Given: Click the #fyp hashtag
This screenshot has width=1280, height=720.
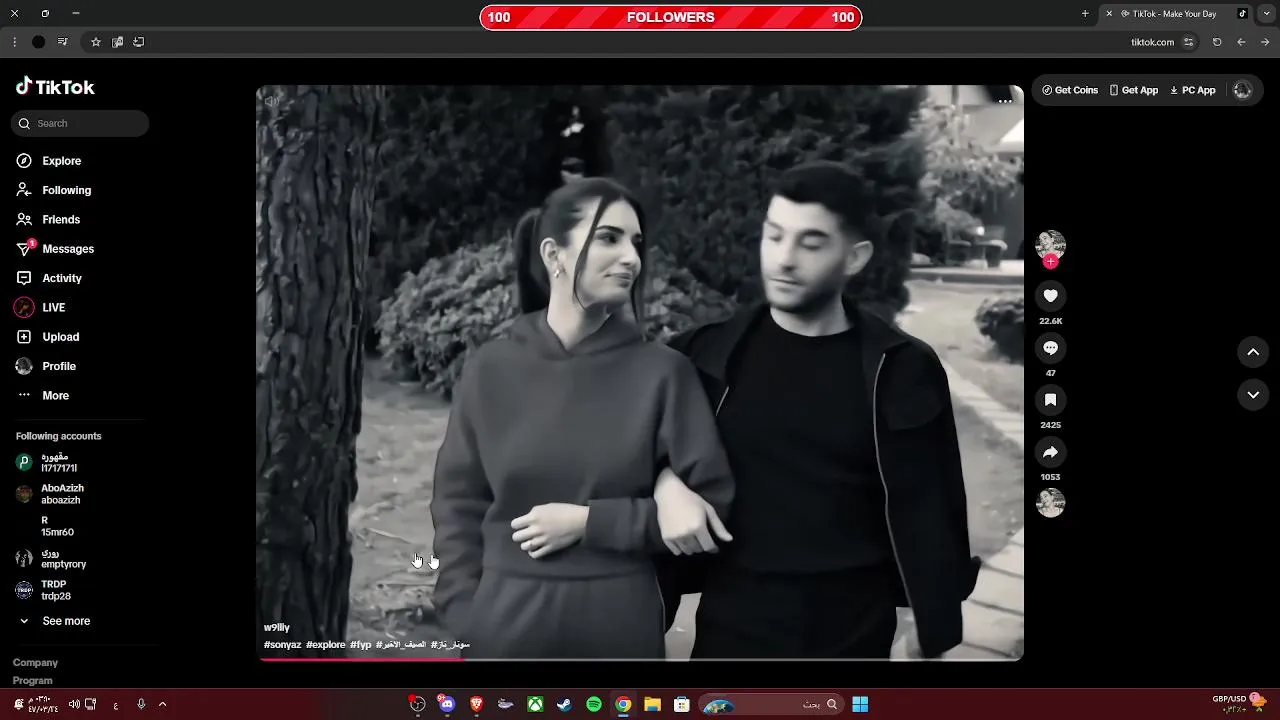Looking at the screenshot, I should [361, 645].
